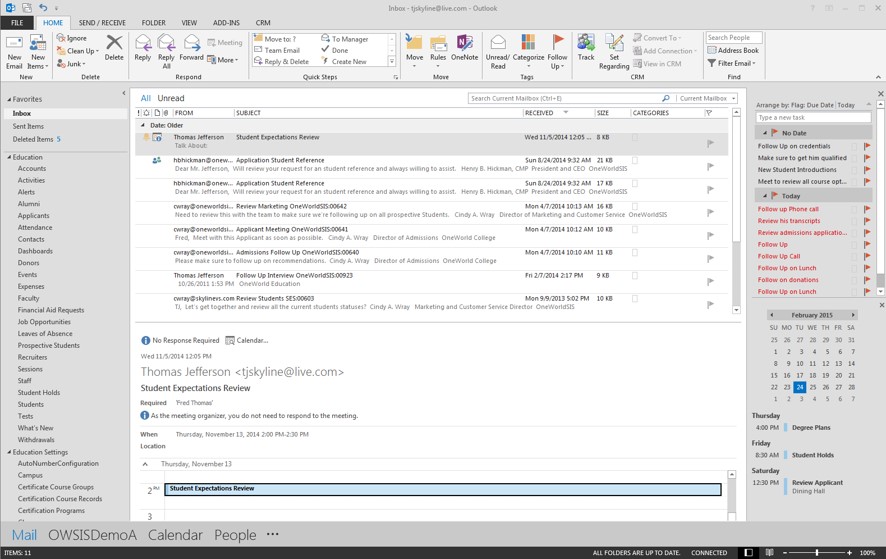Screen dimensions: 886x559
Task: Switch to the CRM ribbon tab
Action: (263, 23)
